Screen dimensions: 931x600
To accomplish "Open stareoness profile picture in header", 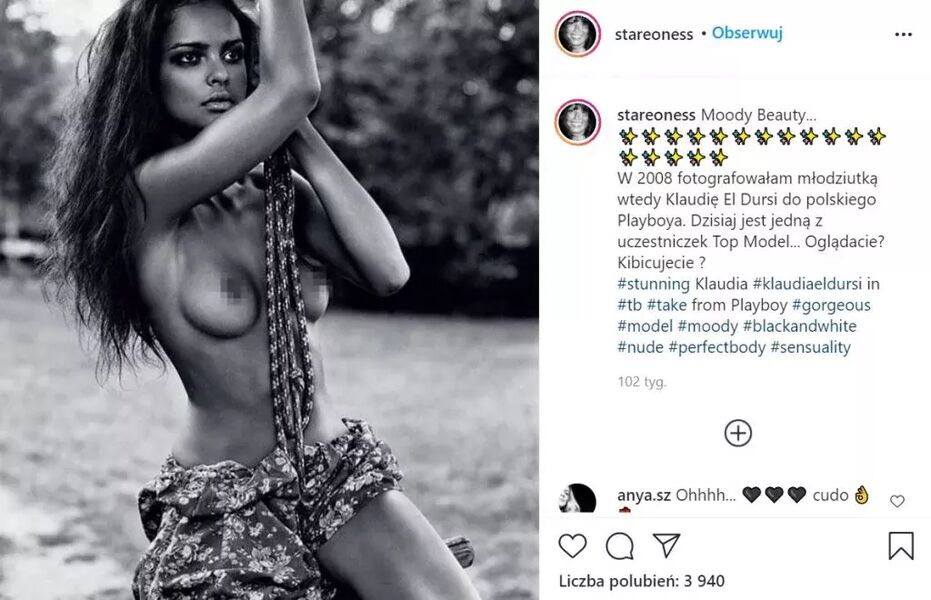I will (x=578, y=34).
